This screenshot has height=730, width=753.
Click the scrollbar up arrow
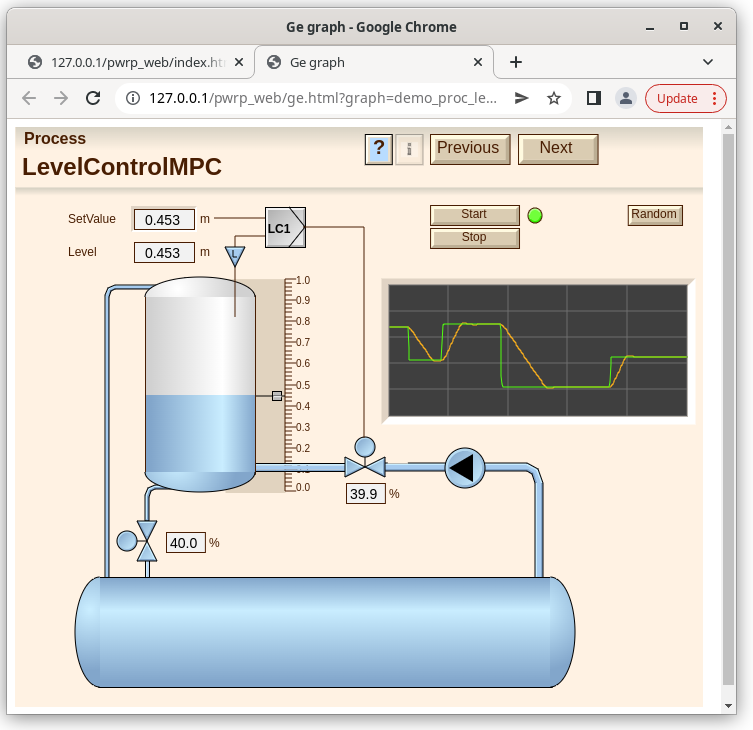[729, 127]
